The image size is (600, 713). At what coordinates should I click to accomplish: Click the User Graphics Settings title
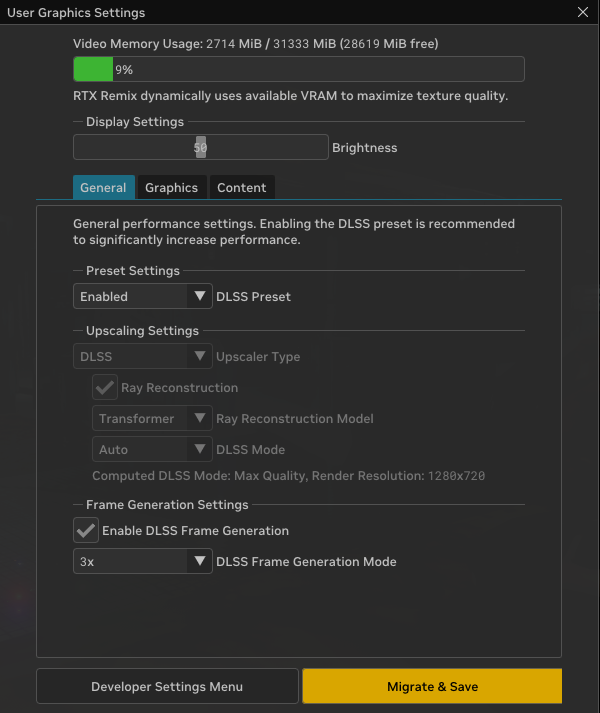click(x=76, y=13)
